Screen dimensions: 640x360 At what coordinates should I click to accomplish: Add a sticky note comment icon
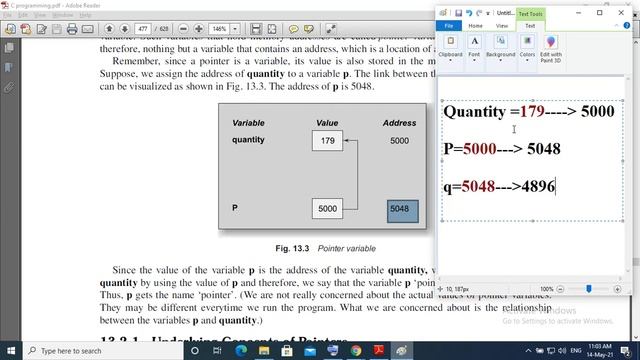293,29
